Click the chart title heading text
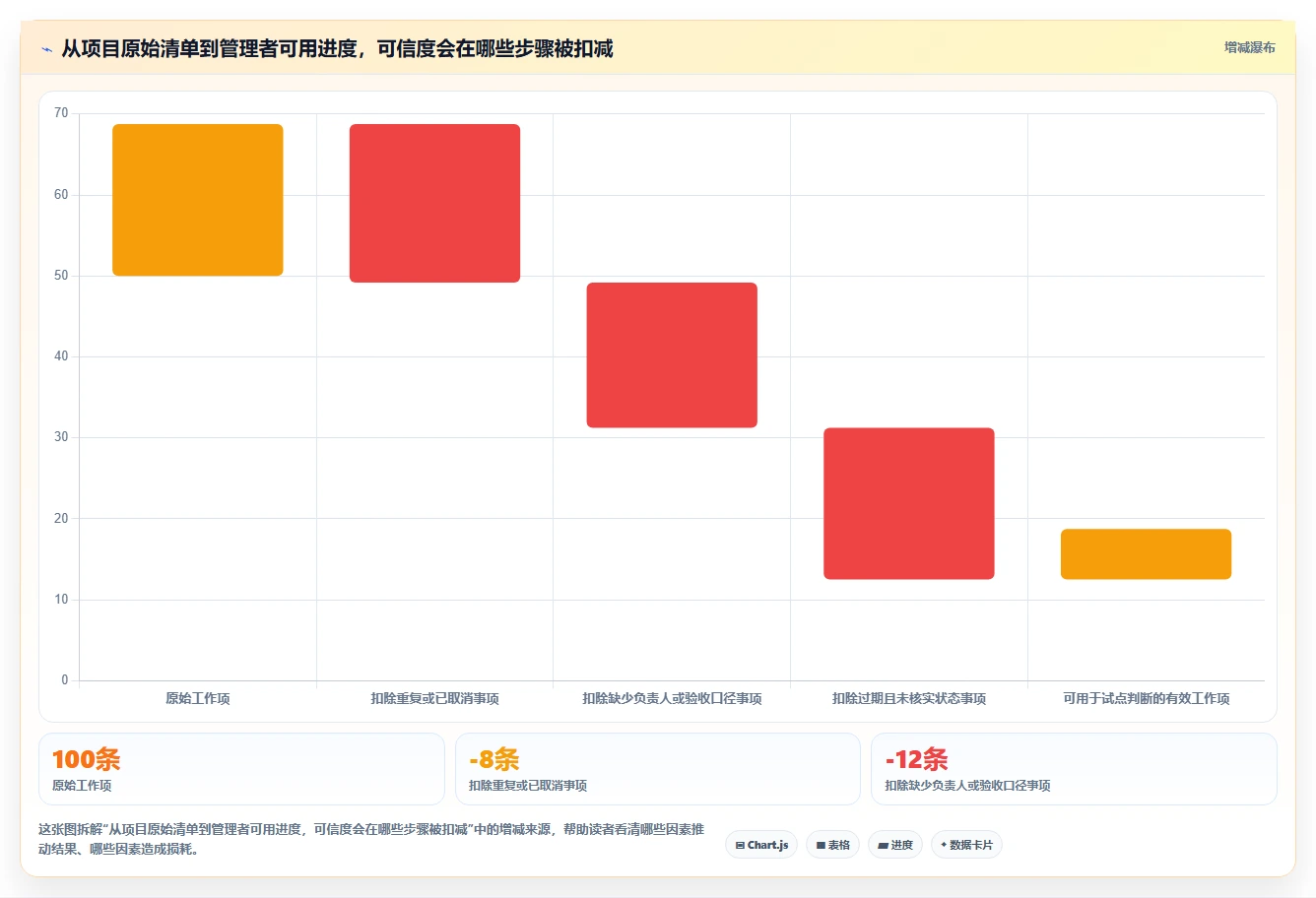The height and width of the screenshot is (898, 1316). tap(337, 48)
